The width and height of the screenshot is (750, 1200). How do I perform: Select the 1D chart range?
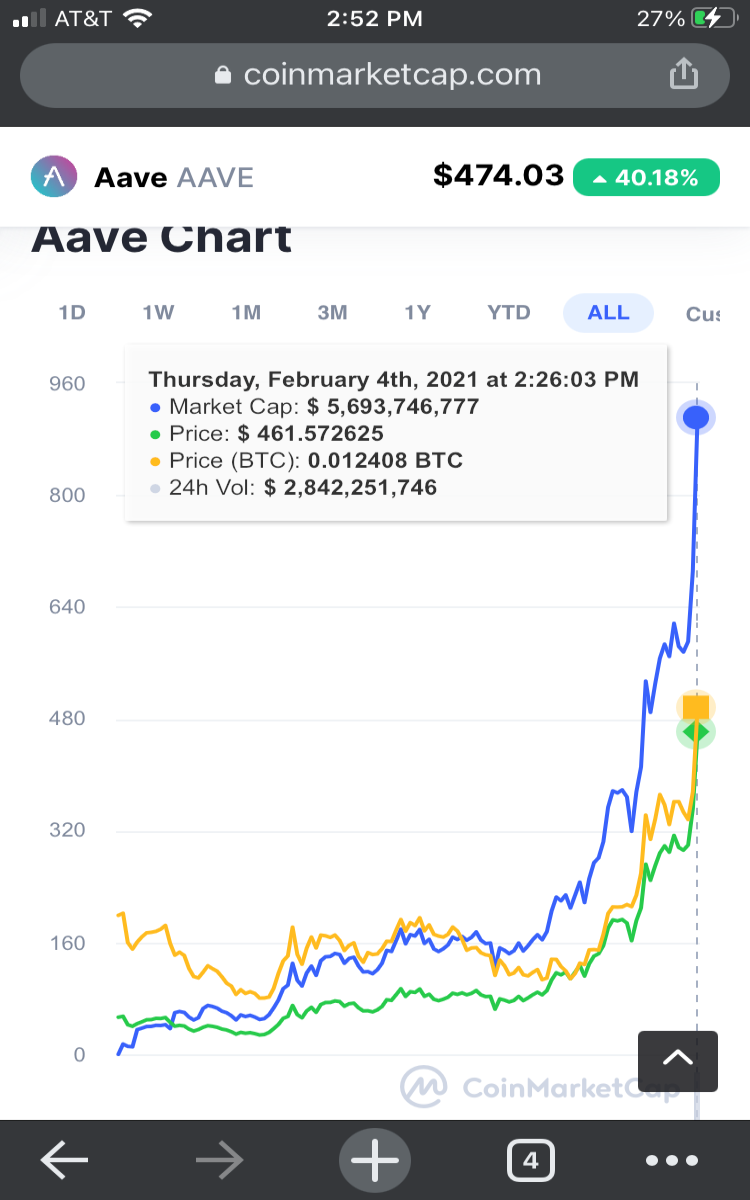click(72, 313)
